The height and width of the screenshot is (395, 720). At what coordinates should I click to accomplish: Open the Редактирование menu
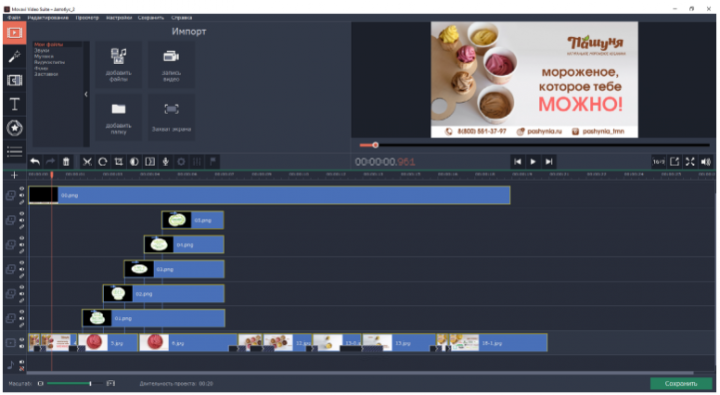coord(48,17)
